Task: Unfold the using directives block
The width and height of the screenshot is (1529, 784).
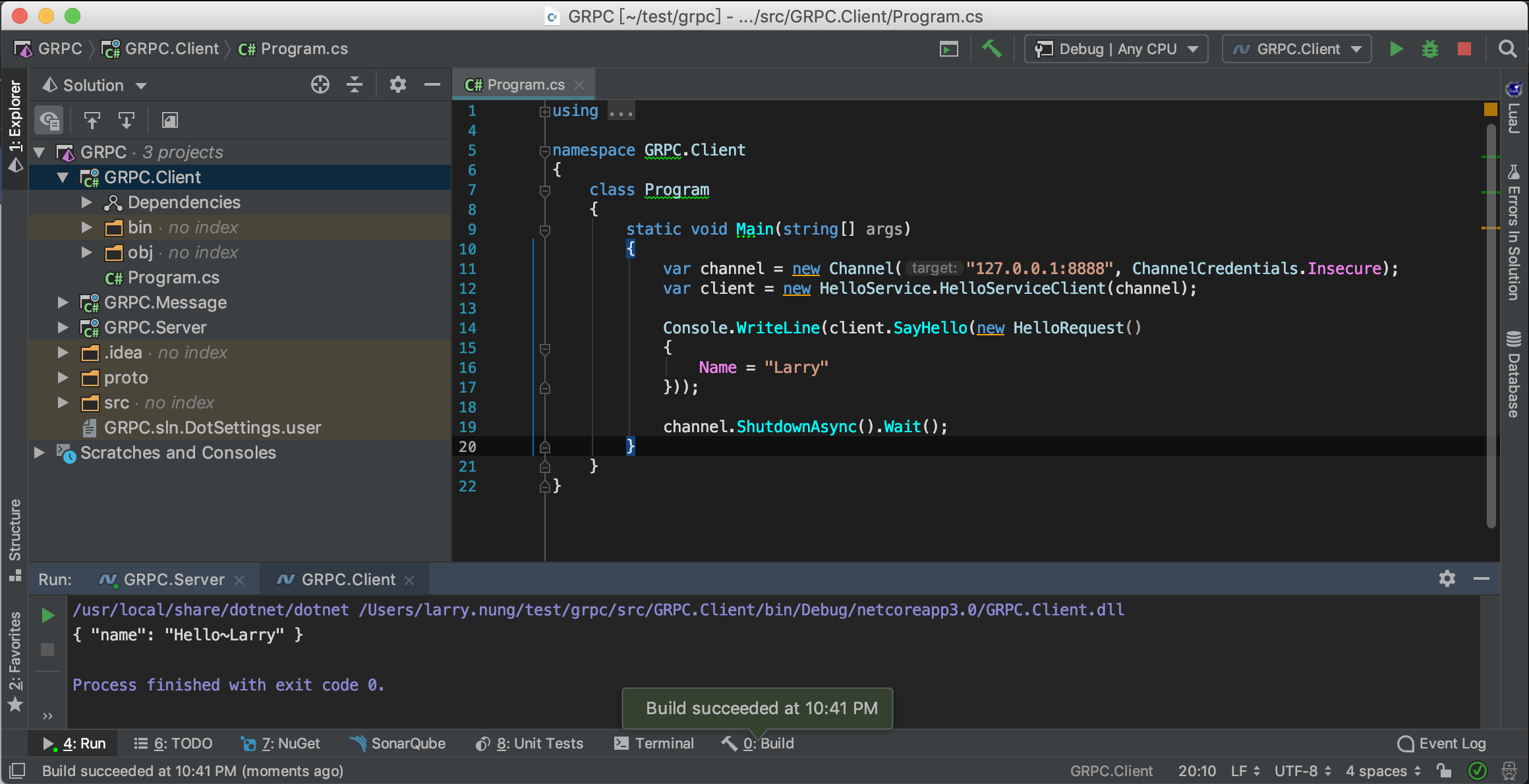Action: click(x=545, y=111)
